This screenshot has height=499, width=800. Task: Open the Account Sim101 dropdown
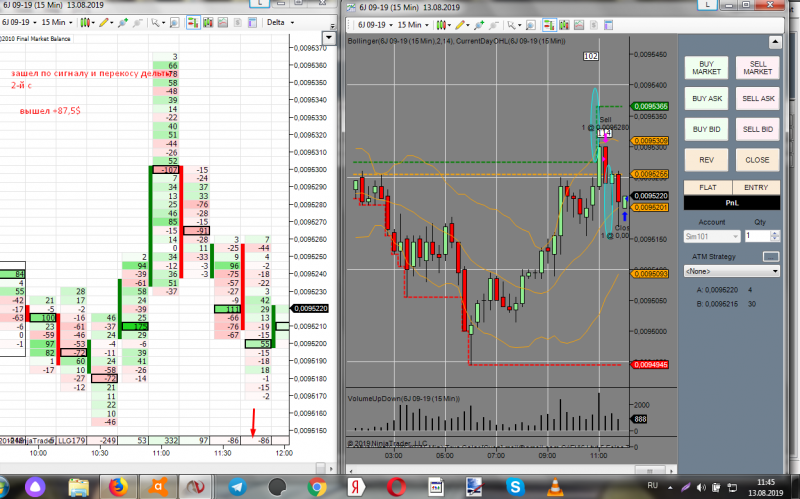point(711,236)
